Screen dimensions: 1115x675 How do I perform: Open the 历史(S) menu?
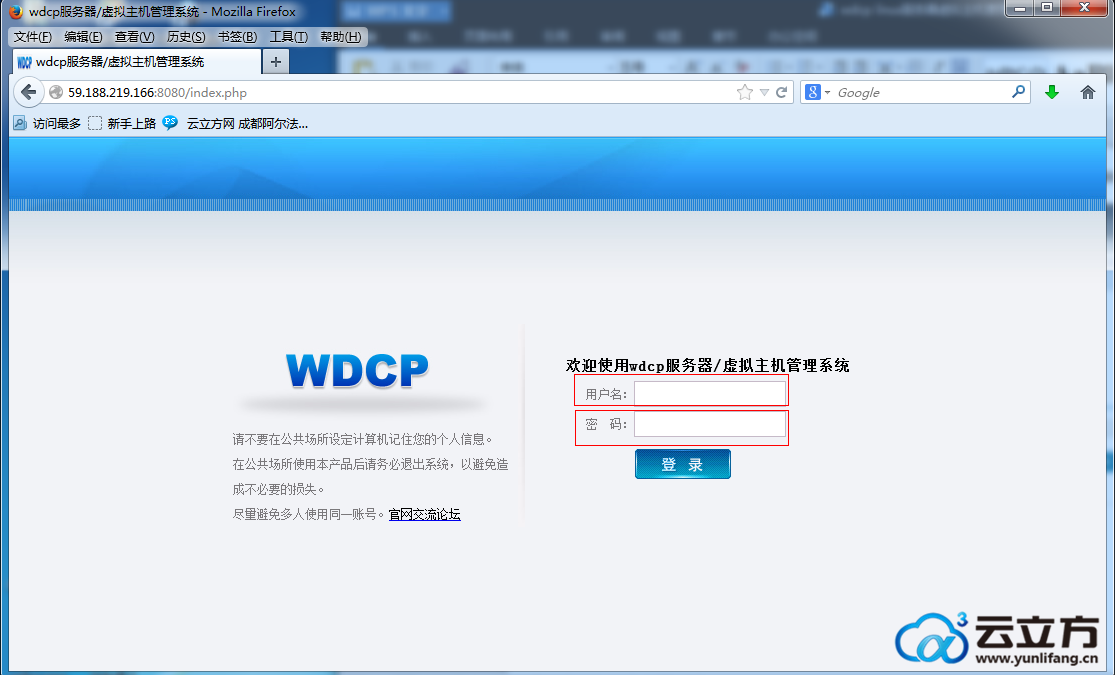click(x=186, y=37)
